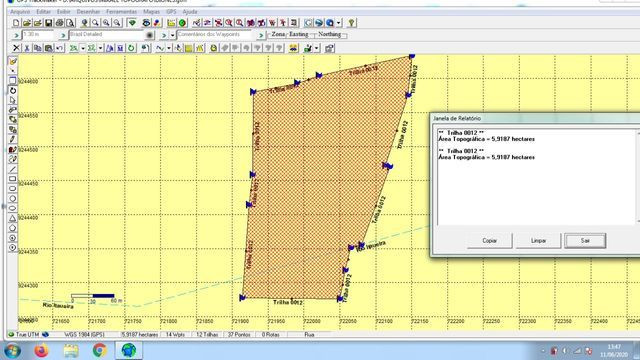
Task: Open the Mapas menu
Action: [151, 12]
